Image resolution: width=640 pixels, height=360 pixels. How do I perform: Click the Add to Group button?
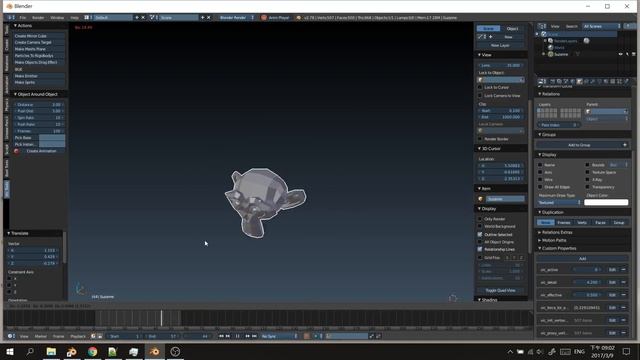click(x=582, y=145)
